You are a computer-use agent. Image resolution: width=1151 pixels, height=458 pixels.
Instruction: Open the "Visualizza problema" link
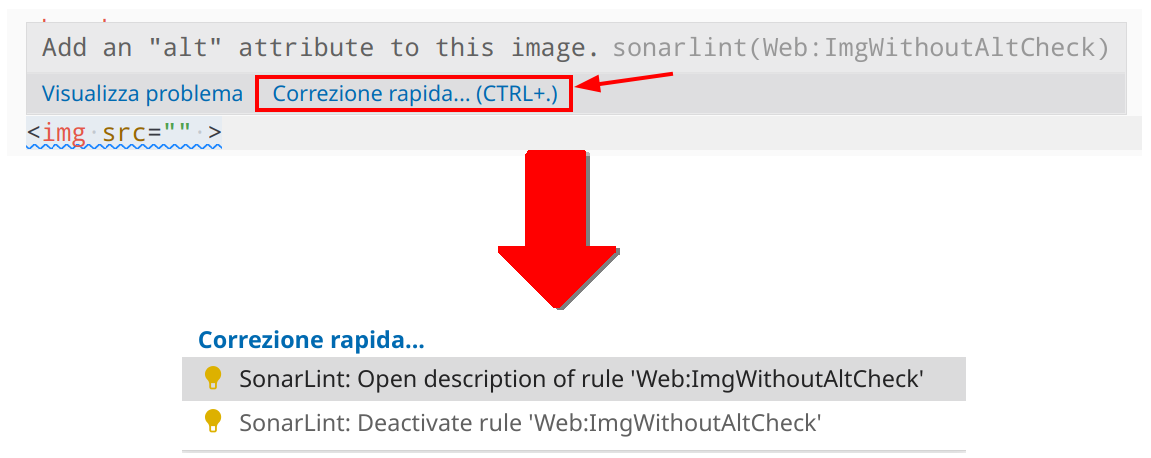(x=142, y=94)
